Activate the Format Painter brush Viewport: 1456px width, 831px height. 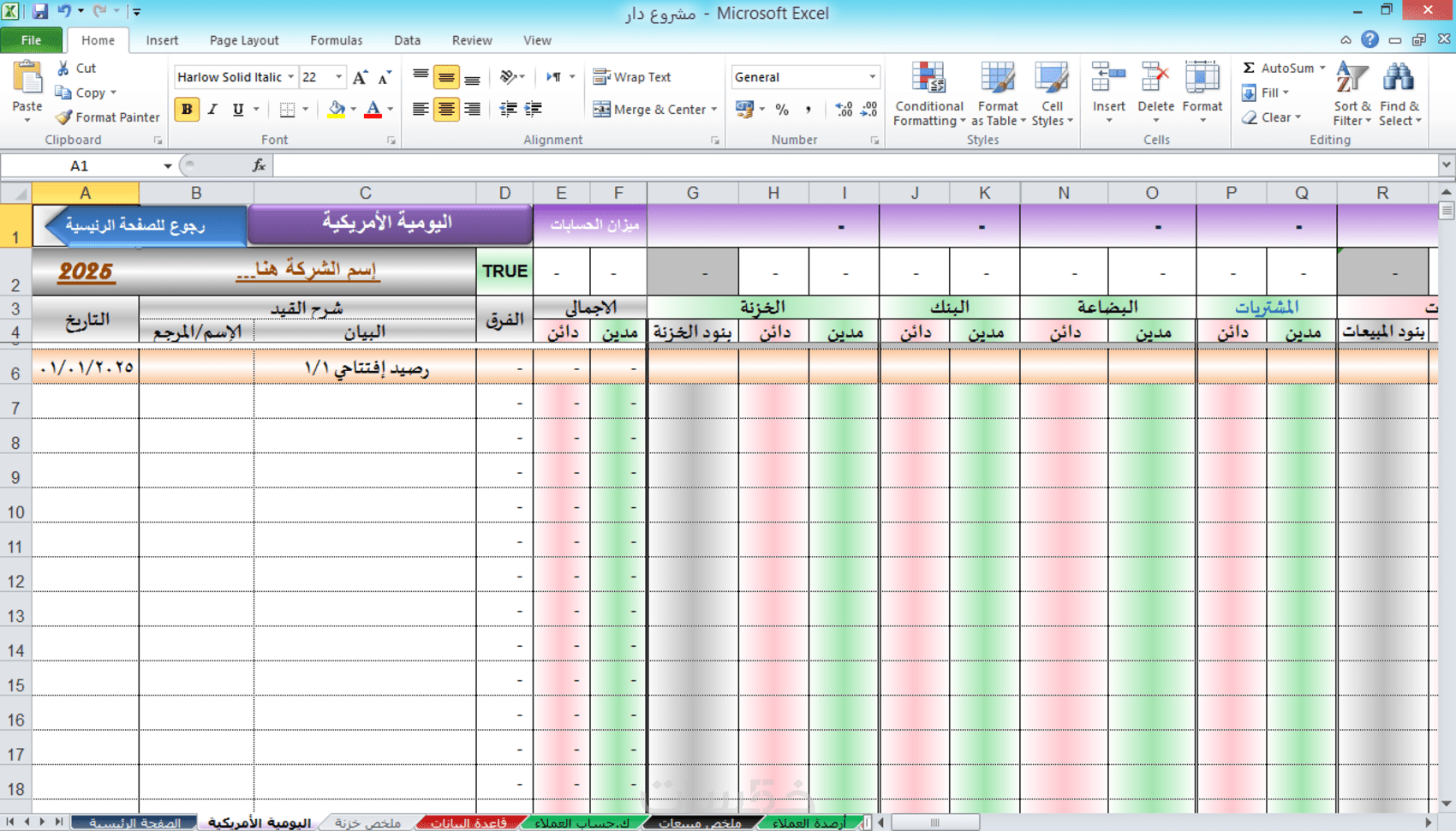tap(108, 117)
